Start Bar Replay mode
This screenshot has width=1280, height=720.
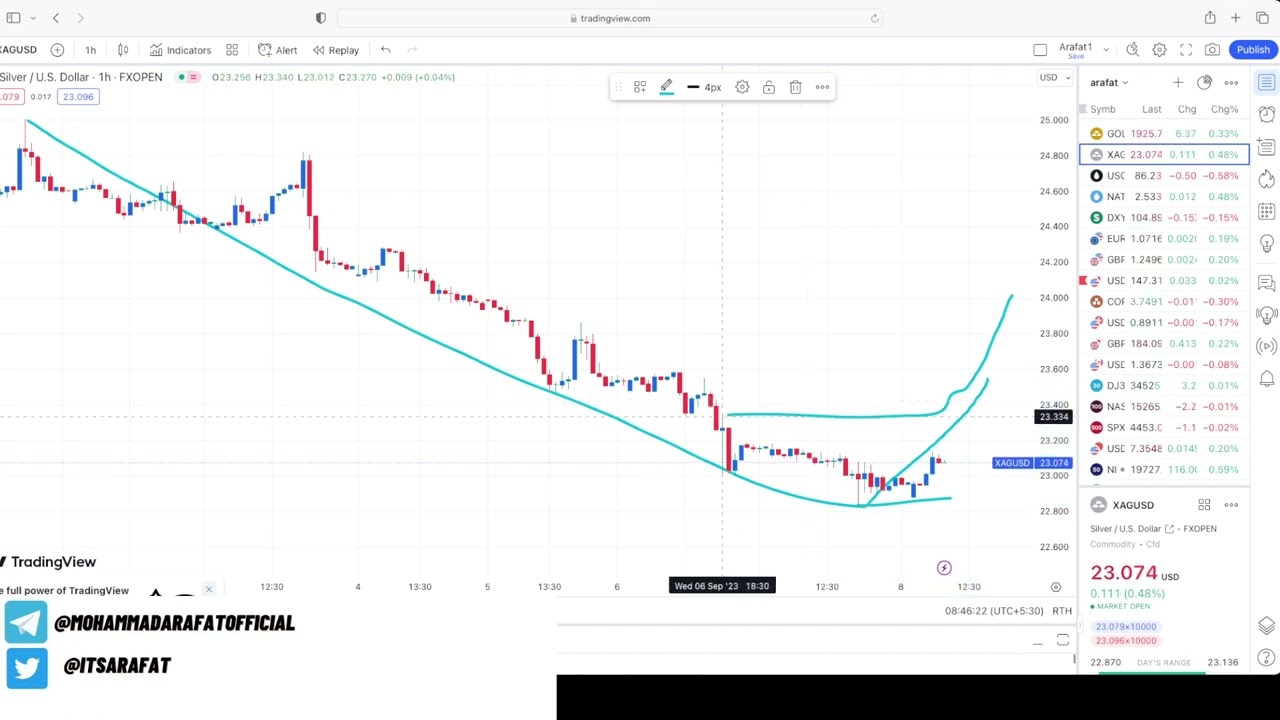(x=335, y=50)
